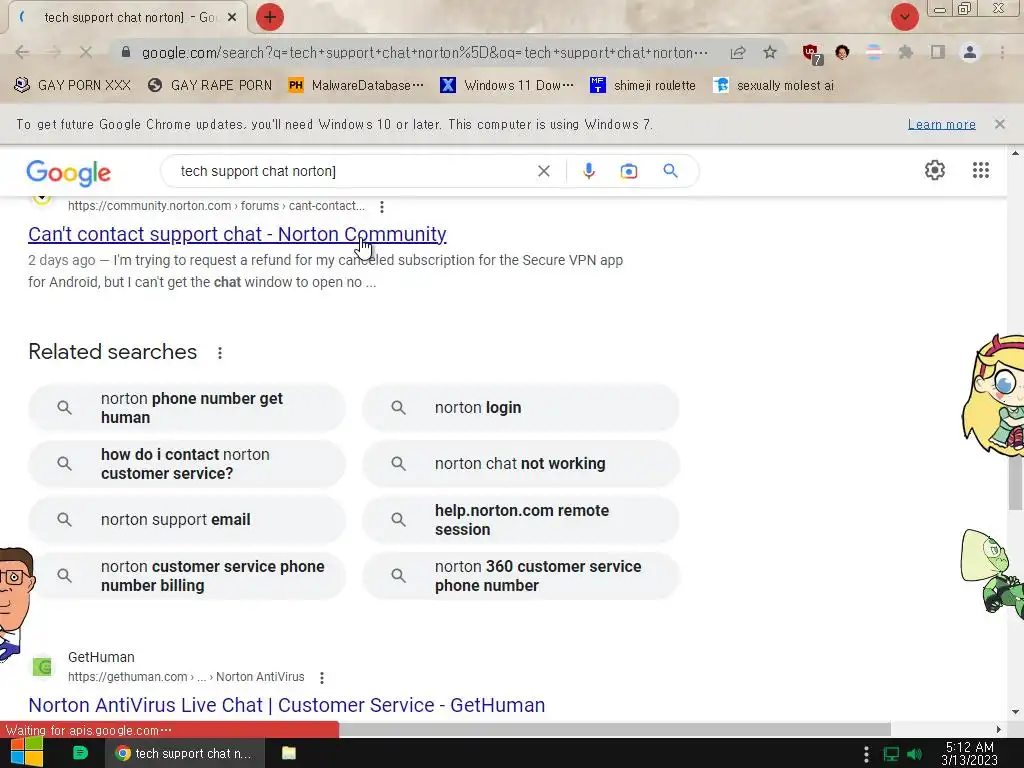Click the striped flag extension icon
Image resolution: width=1024 pixels, height=768 pixels.
point(874,52)
